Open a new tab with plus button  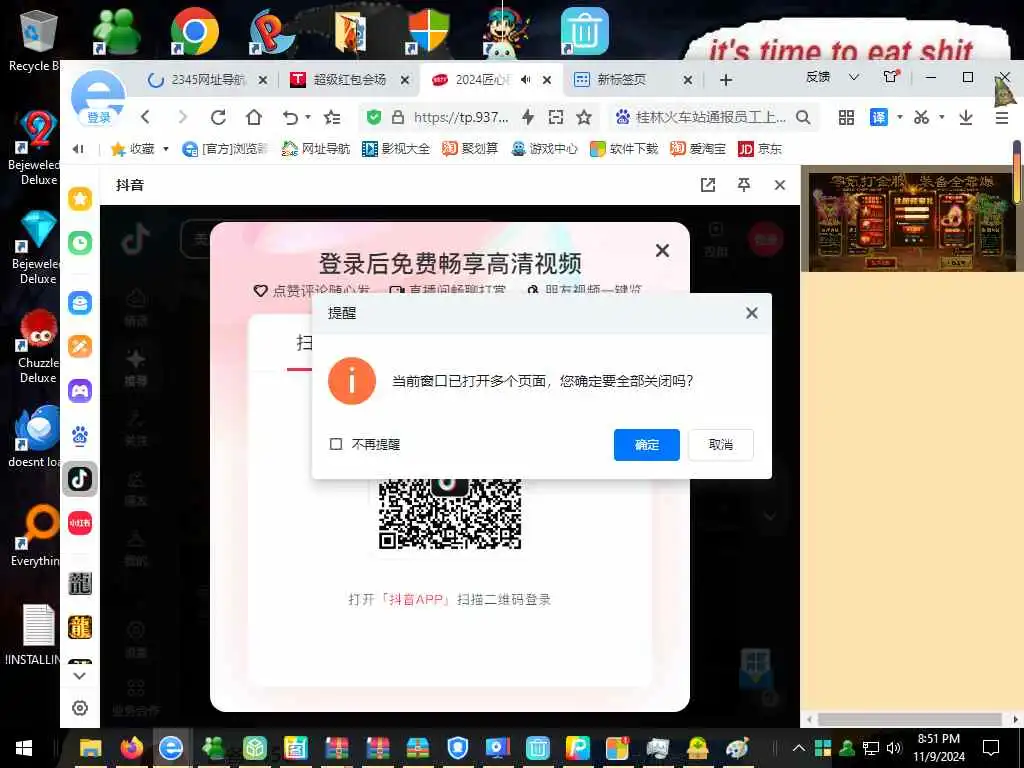click(x=726, y=80)
